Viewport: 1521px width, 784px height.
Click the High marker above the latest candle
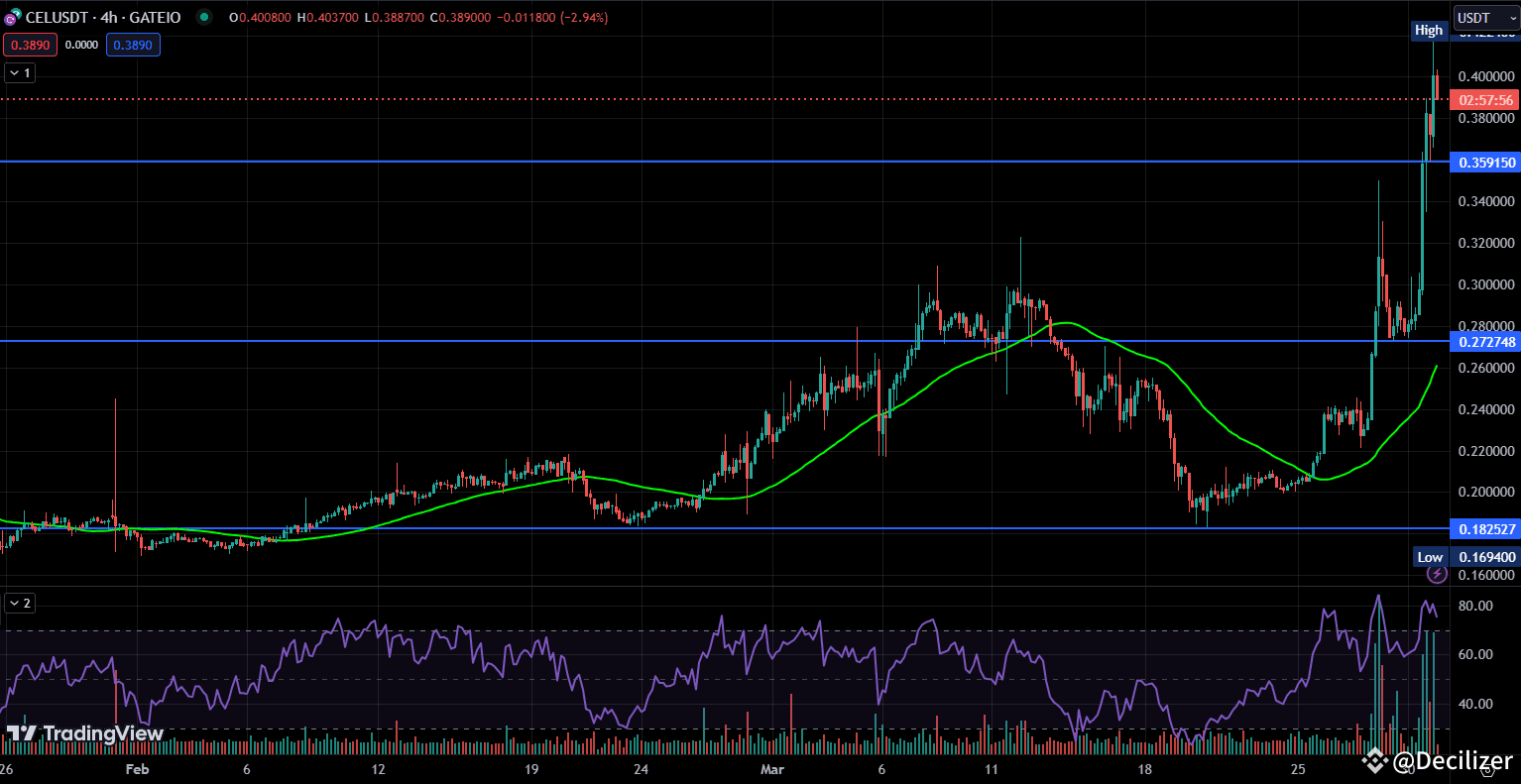[x=1429, y=31]
